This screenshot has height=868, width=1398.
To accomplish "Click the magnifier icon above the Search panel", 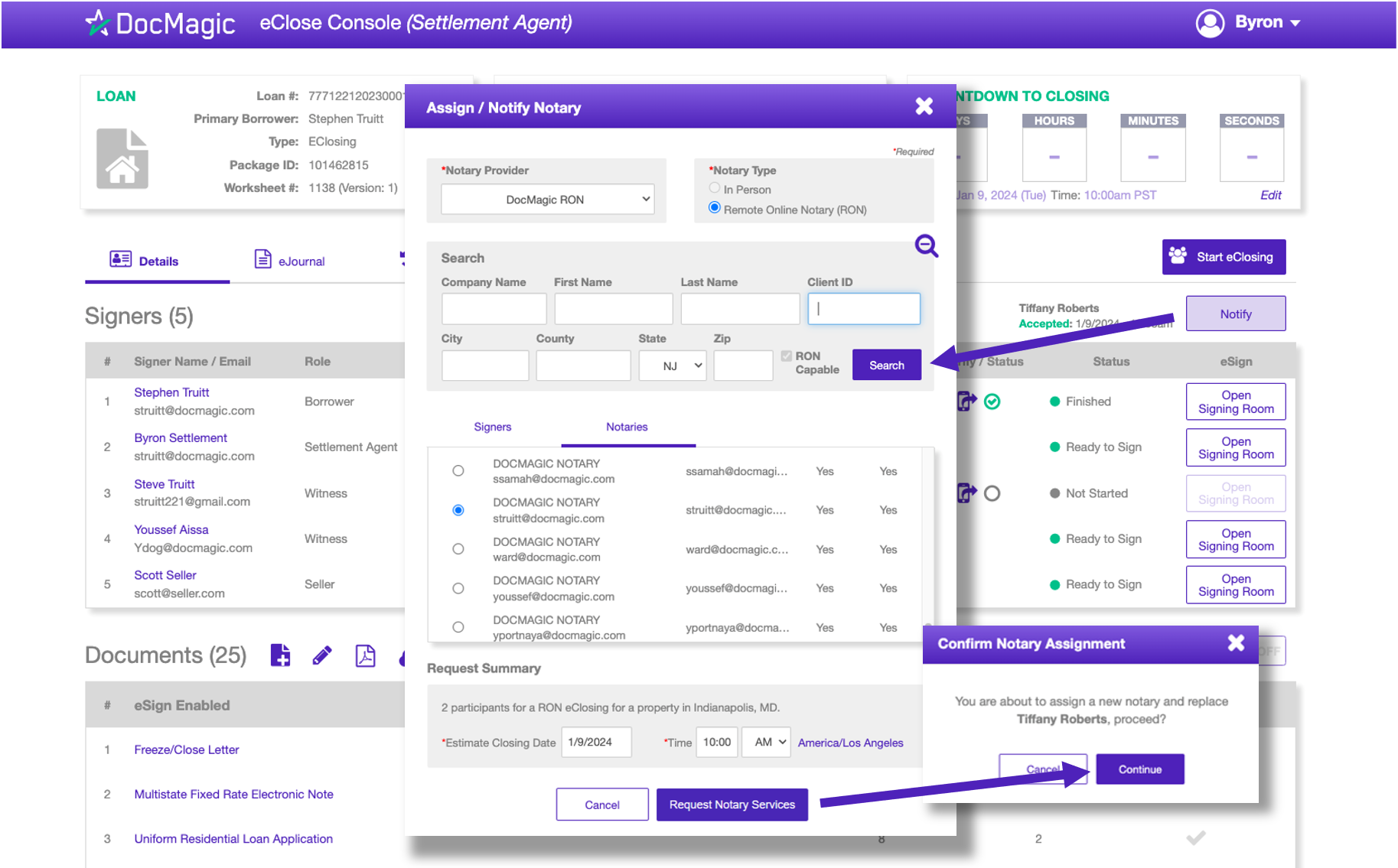I will [926, 245].
